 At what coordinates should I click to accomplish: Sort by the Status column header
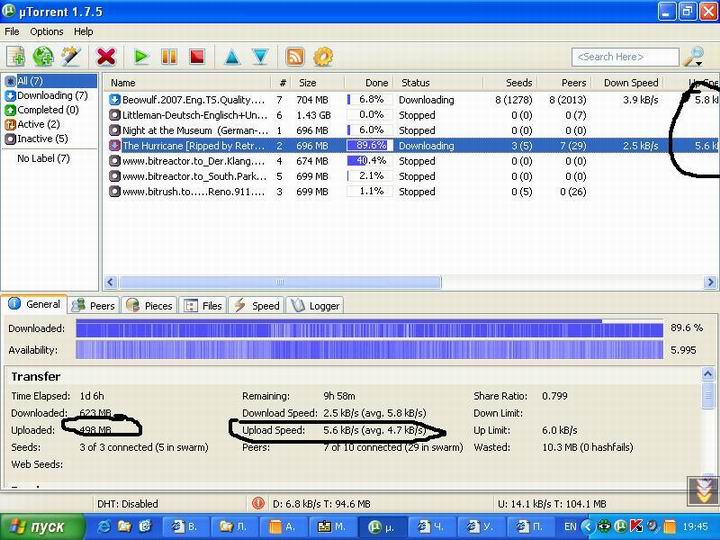click(438, 83)
